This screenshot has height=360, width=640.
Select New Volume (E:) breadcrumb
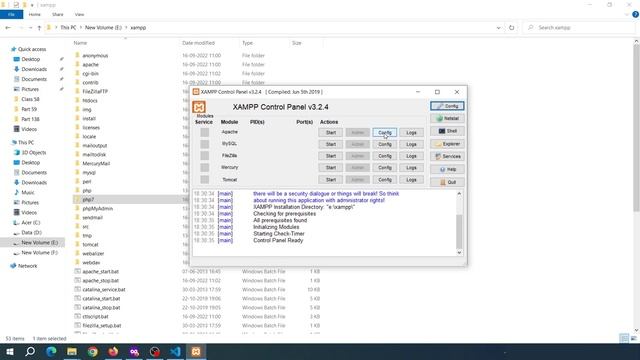[103, 28]
